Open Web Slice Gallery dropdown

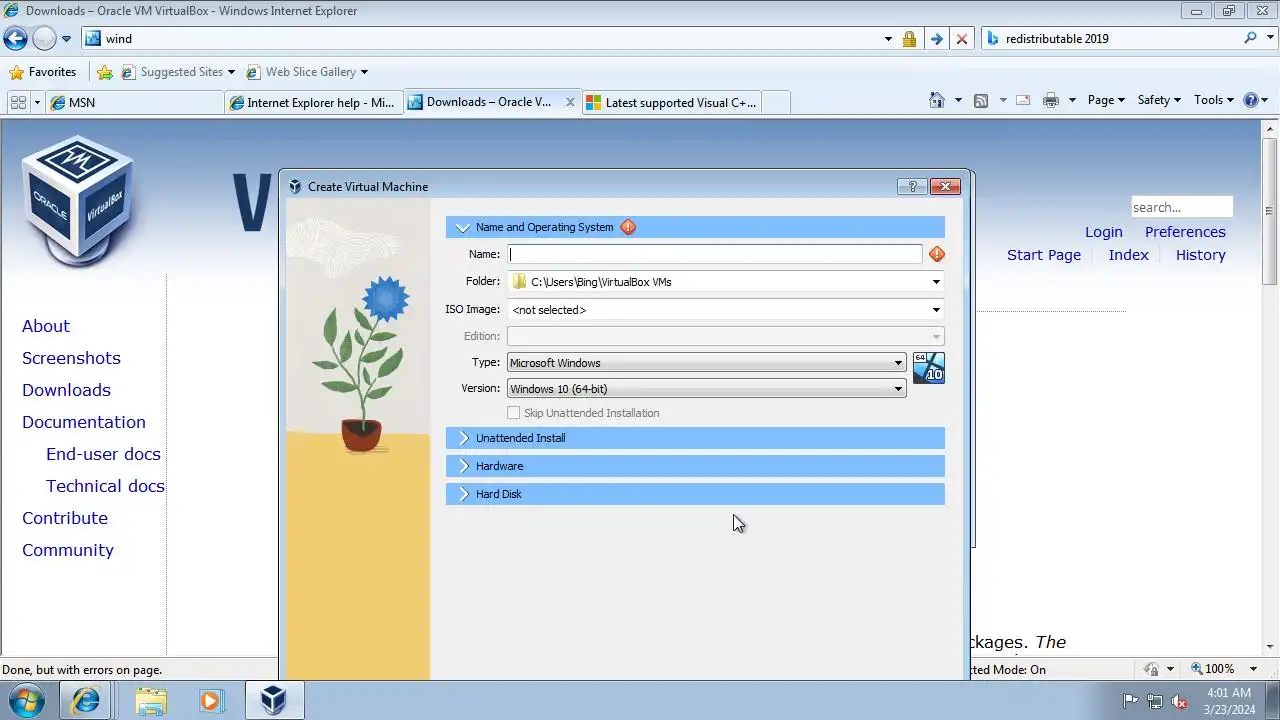tap(306, 72)
